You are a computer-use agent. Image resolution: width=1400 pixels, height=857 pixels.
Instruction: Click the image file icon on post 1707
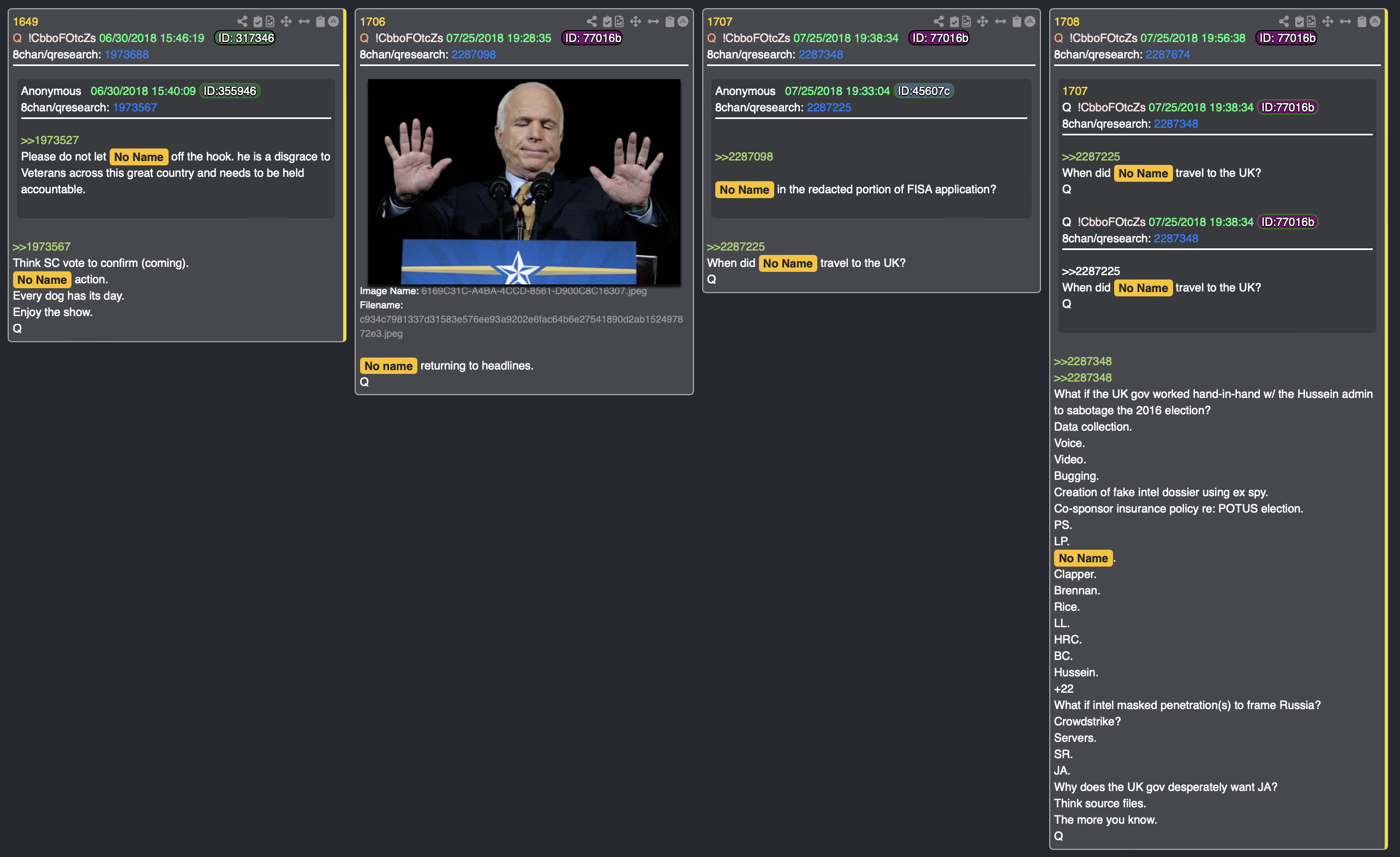click(966, 22)
